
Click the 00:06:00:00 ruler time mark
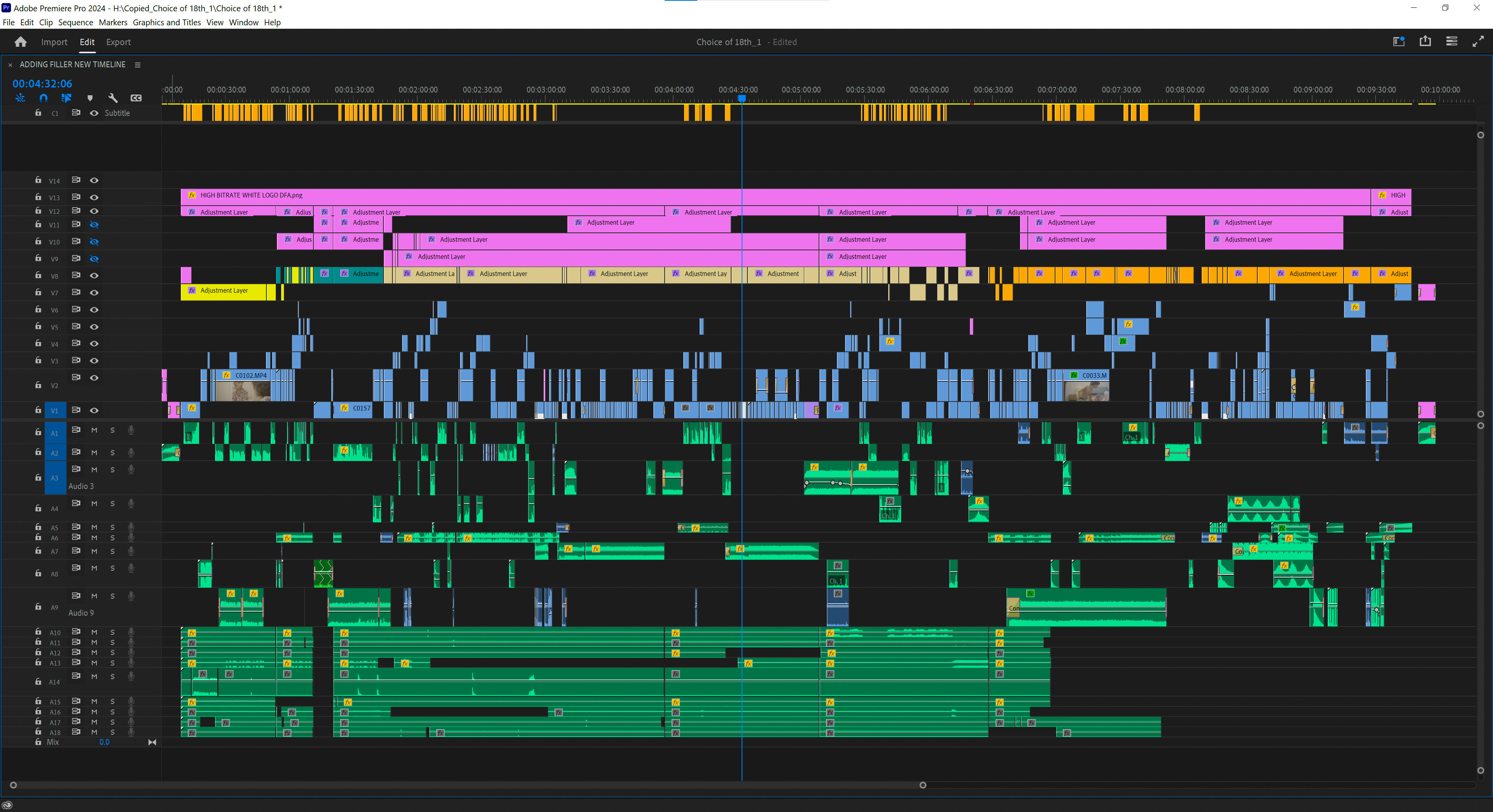click(929, 90)
